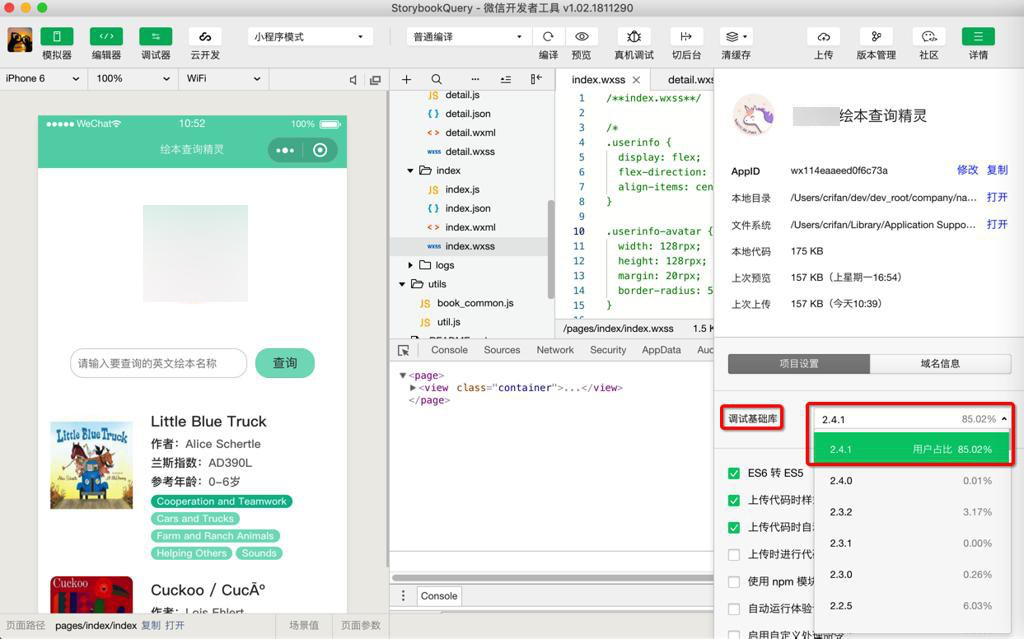Open the Network devtools tab
Screen dimensions: 1024x639
coord(555,350)
